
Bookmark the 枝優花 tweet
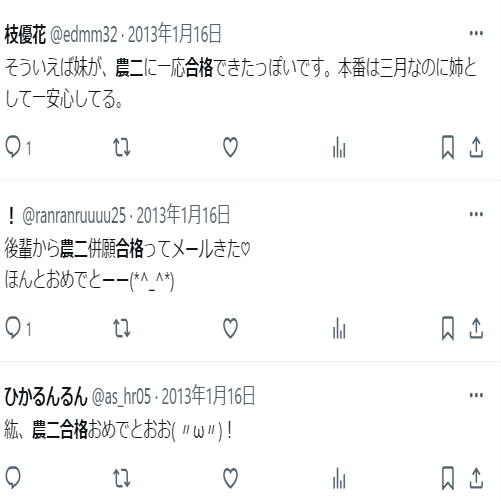click(x=448, y=147)
